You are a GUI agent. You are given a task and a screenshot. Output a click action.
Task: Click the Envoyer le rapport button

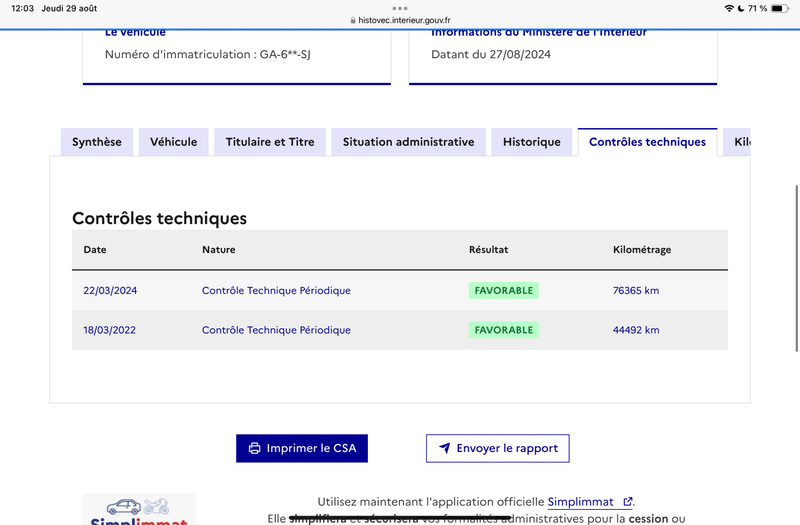(x=497, y=448)
